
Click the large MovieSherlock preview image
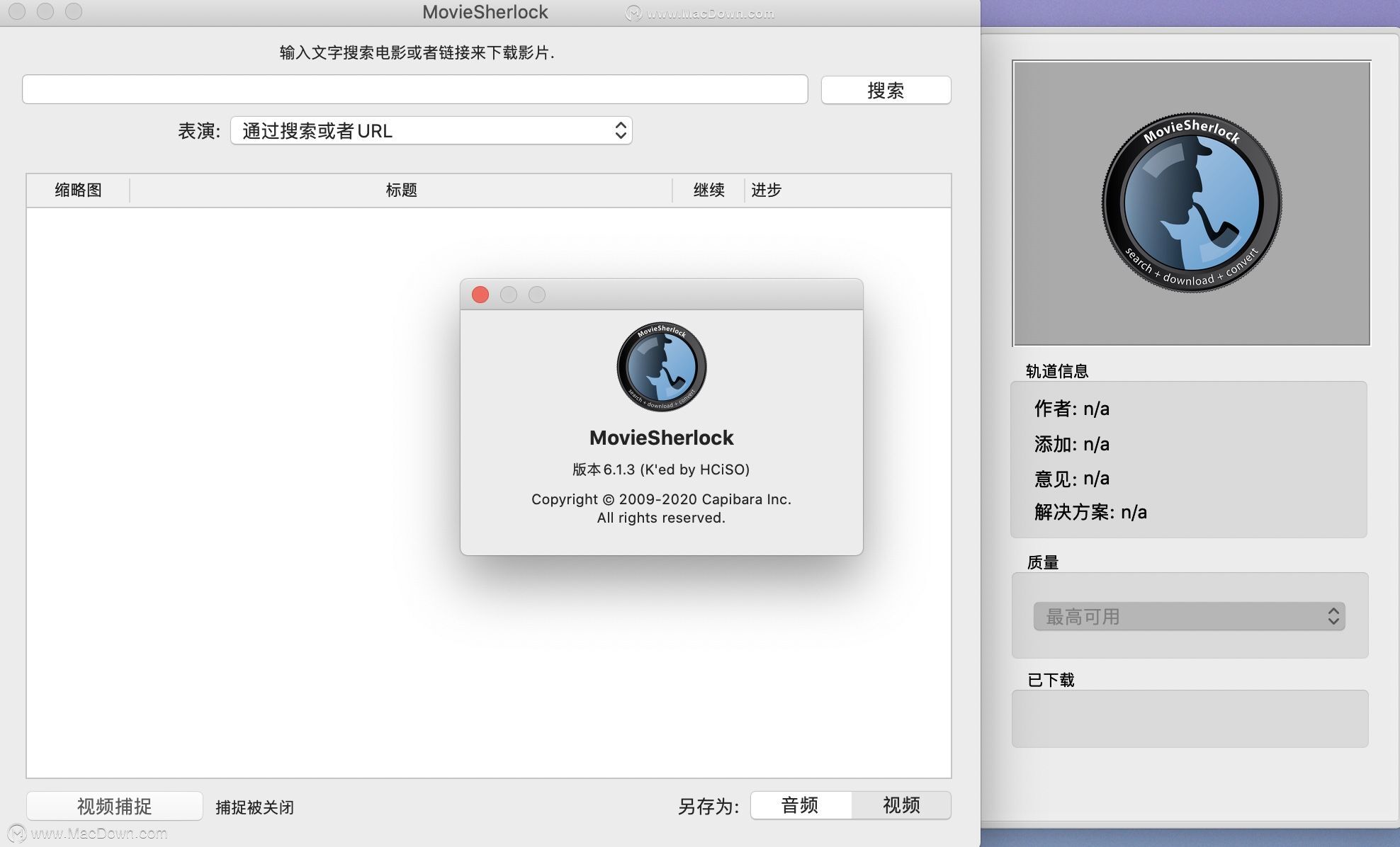click(x=1191, y=203)
